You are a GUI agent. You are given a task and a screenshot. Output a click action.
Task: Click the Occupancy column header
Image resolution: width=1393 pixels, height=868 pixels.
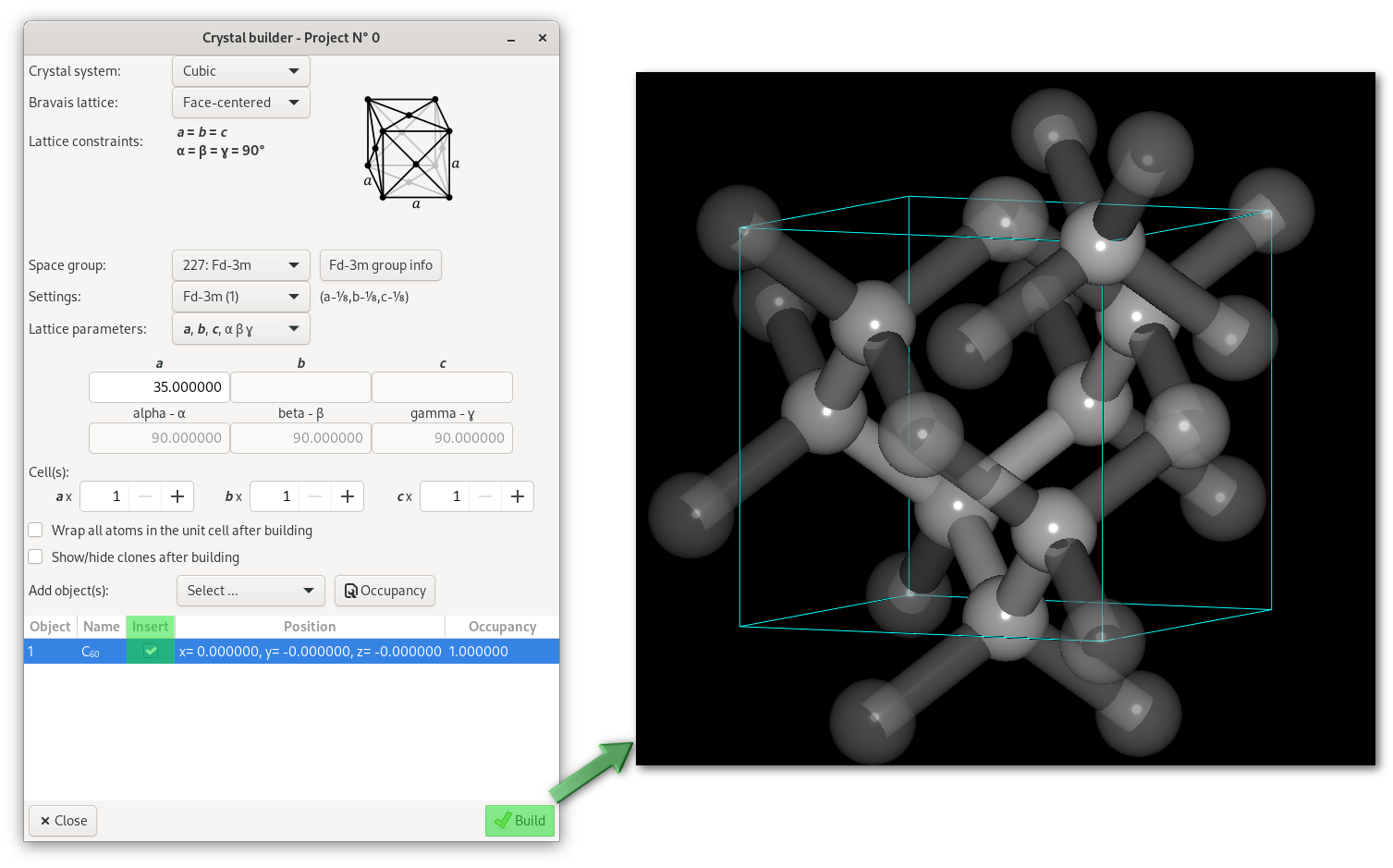coord(502,627)
